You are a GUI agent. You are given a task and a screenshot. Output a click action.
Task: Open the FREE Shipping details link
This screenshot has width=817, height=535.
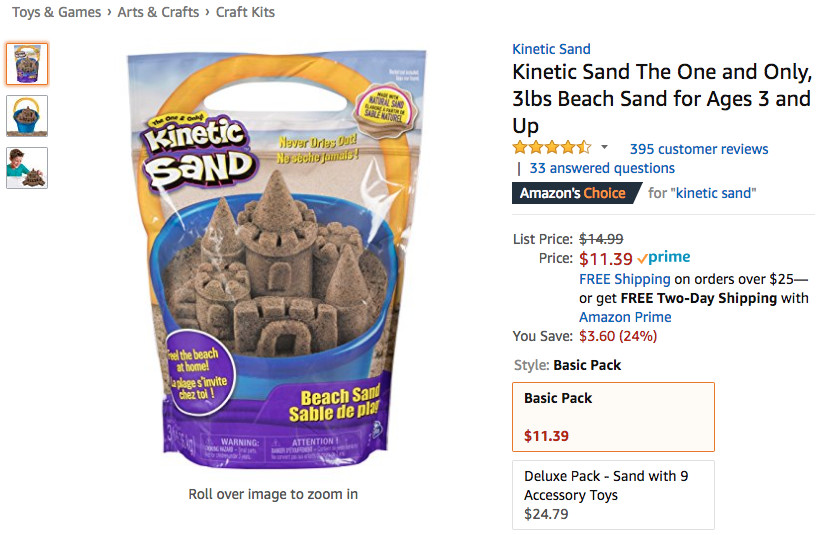click(624, 279)
